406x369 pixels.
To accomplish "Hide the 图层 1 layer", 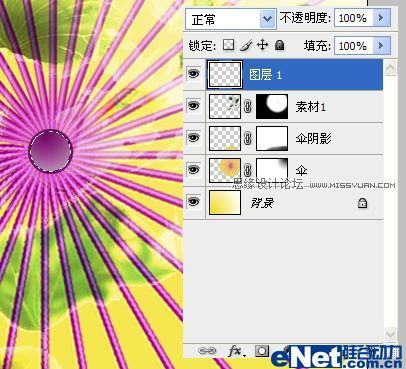I will point(194,73).
